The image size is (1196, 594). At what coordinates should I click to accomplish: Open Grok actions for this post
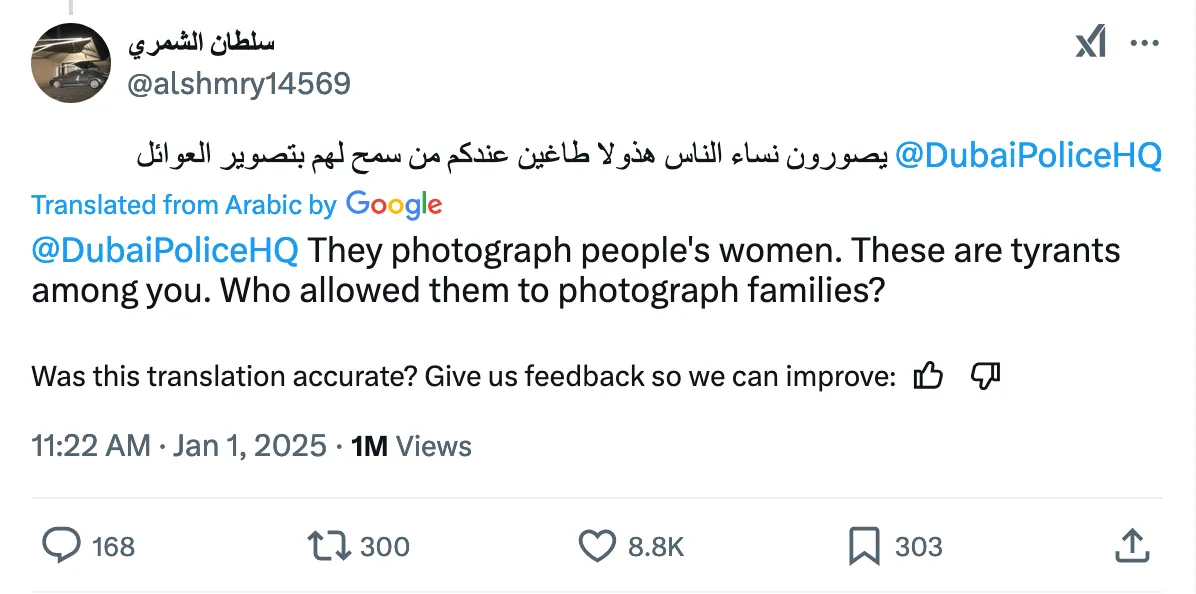pos(1090,44)
